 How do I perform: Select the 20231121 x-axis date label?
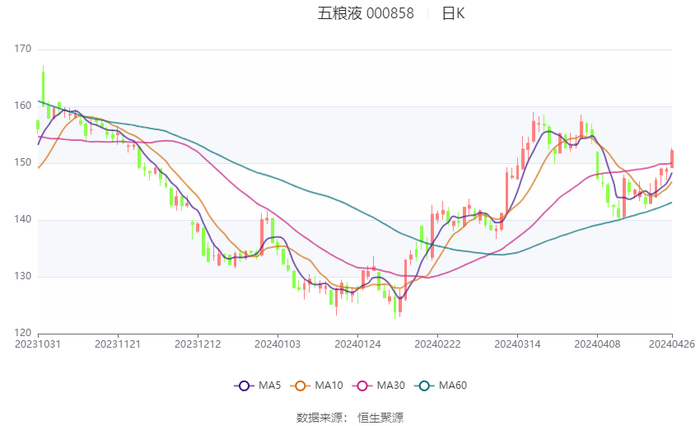pos(117,345)
